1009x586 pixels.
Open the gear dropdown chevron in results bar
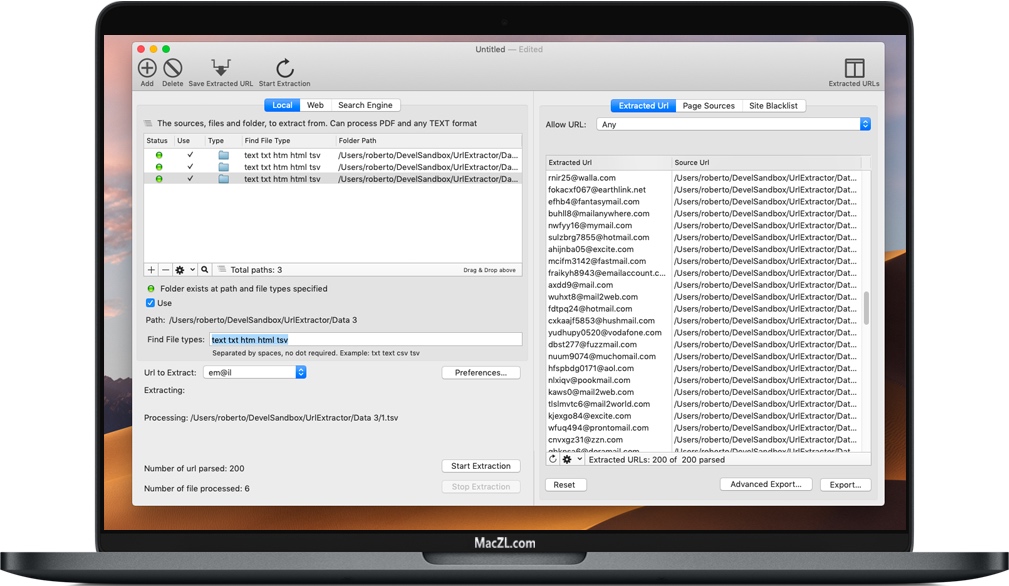(579, 459)
